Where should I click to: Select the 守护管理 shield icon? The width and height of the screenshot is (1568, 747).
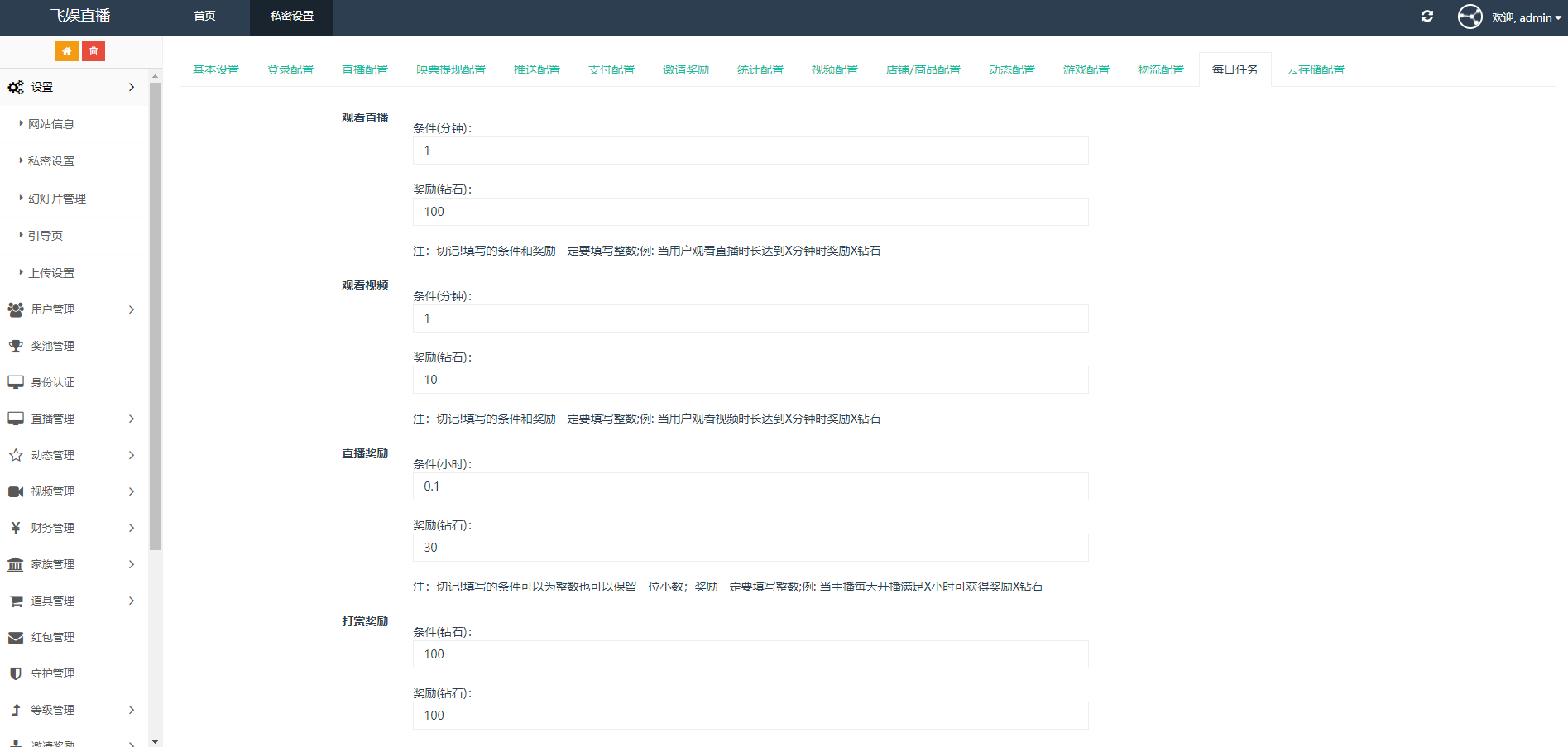[15, 673]
